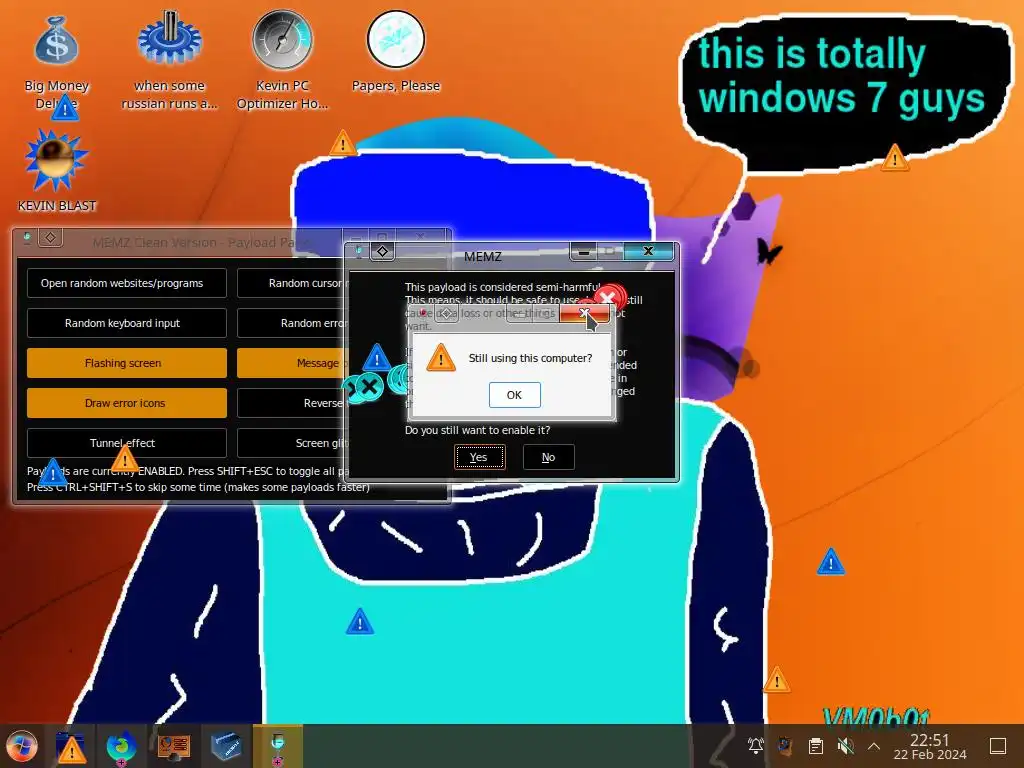
Task: Unmute via the muted speaker icon
Action: point(846,745)
